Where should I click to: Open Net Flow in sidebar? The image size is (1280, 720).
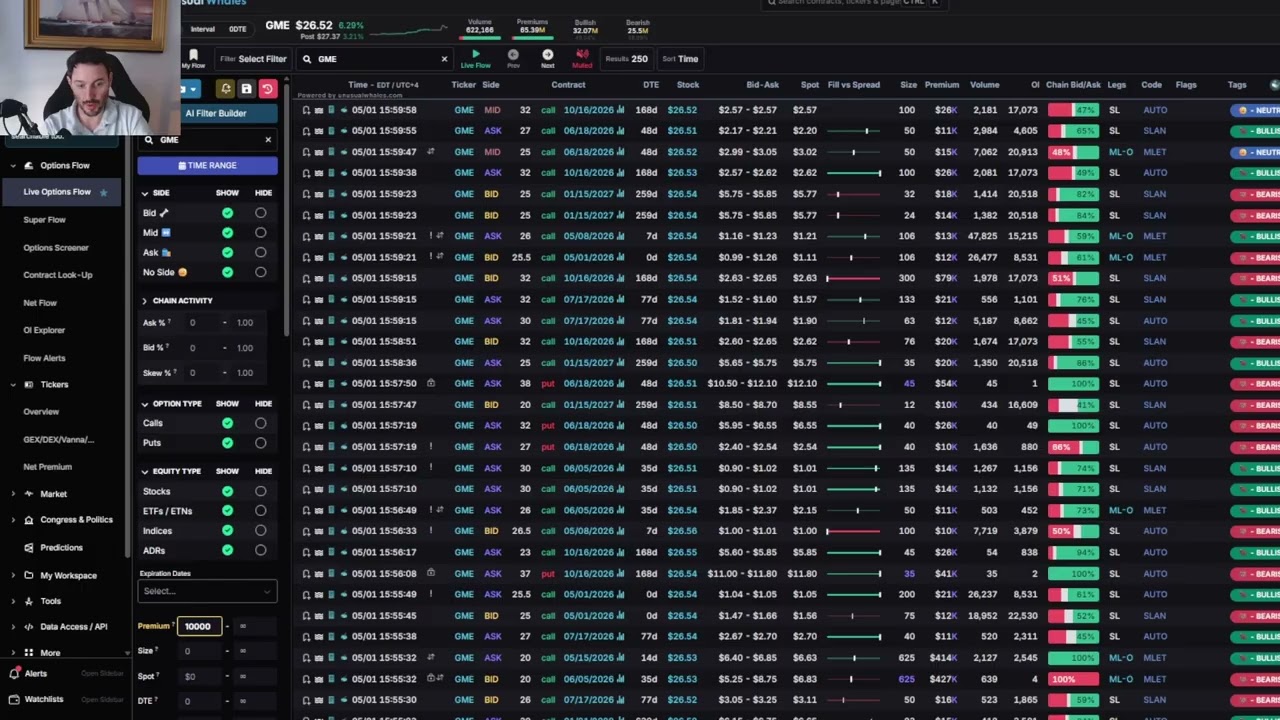point(40,303)
